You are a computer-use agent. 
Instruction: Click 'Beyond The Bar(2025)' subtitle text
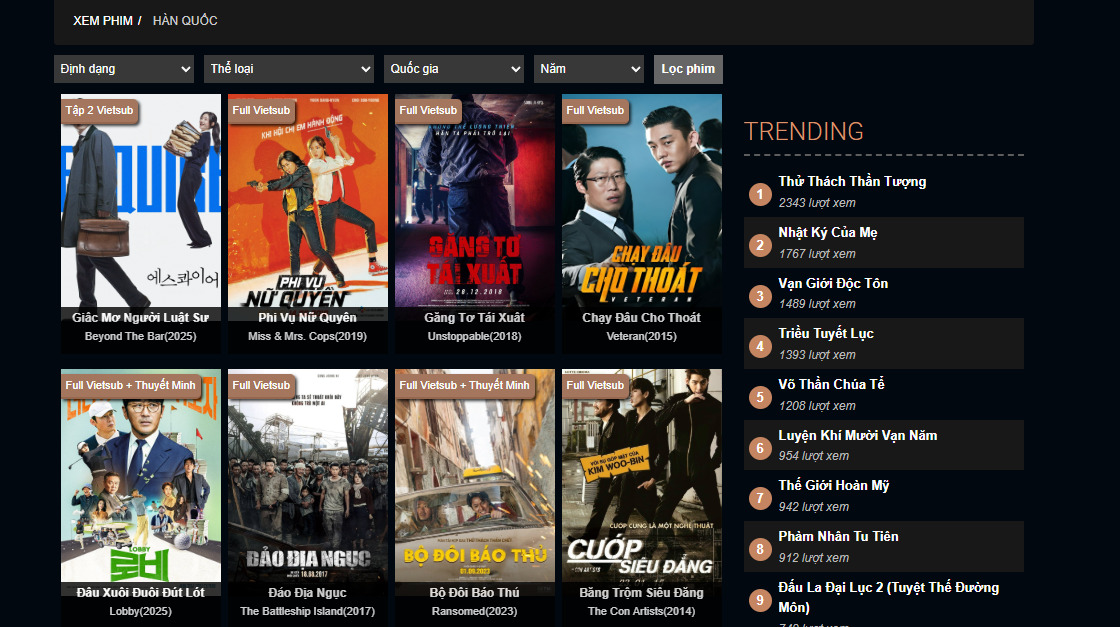[141, 336]
